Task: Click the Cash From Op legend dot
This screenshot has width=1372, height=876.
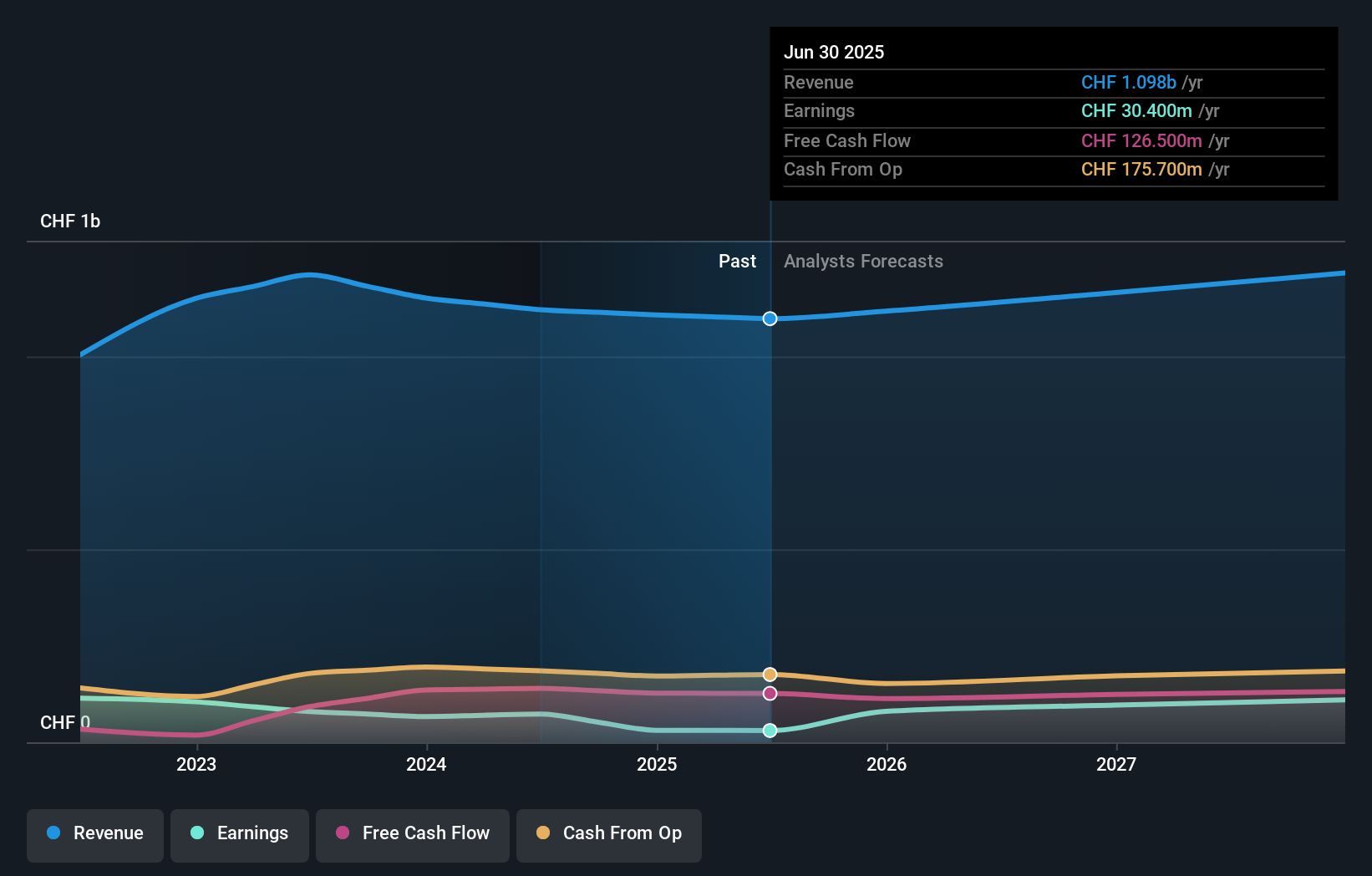Action: [543, 833]
